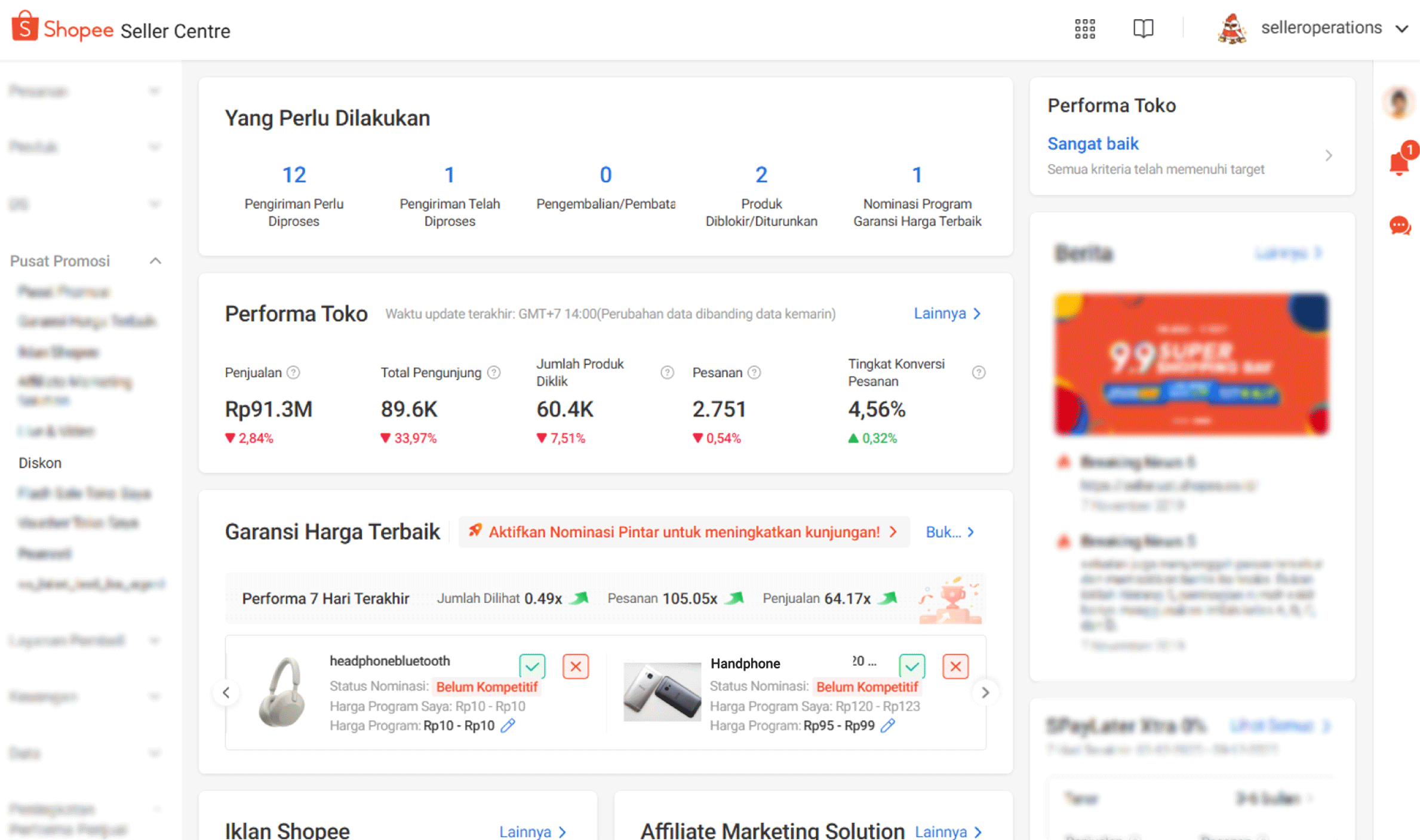Click the Jumlah Produk Diklik help icon

point(667,373)
